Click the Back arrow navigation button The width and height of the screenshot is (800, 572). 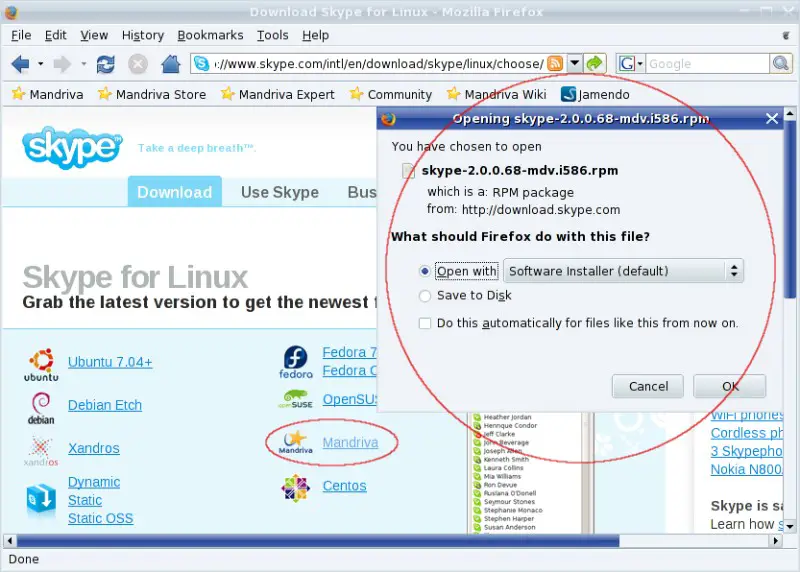coord(20,64)
